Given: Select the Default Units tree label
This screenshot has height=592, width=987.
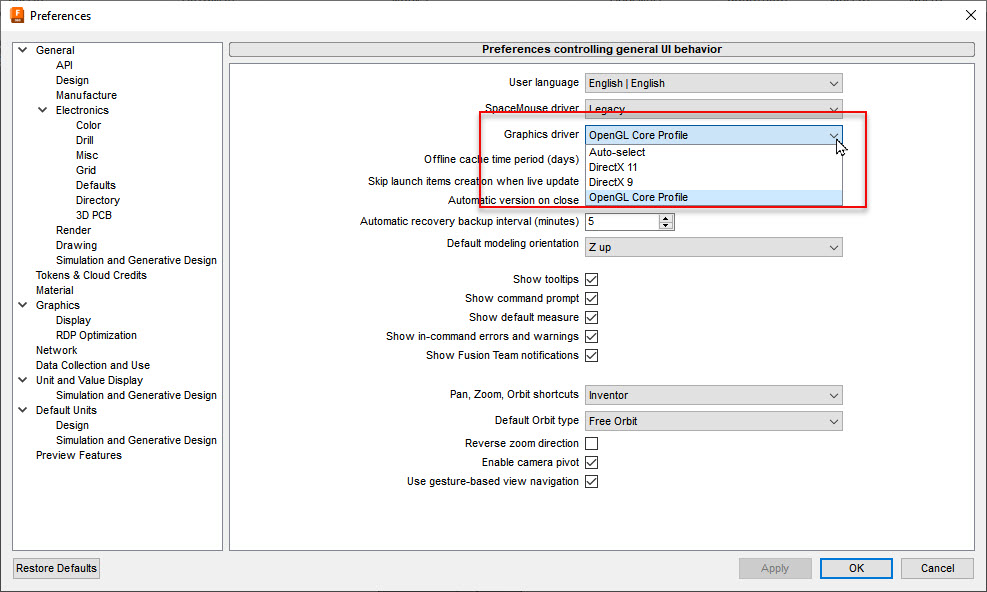Looking at the screenshot, I should pyautogui.click(x=66, y=410).
